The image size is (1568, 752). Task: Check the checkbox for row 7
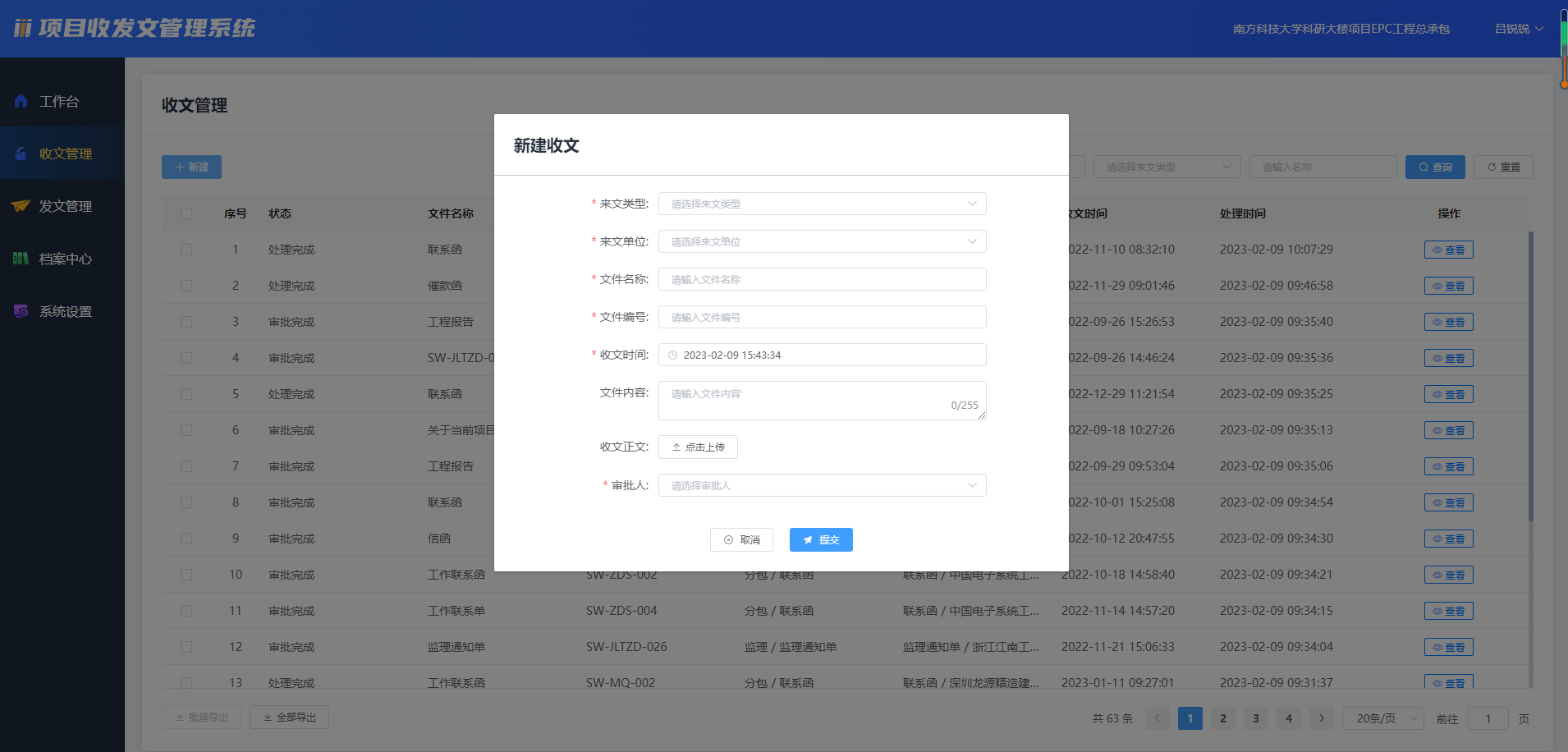tap(186, 466)
